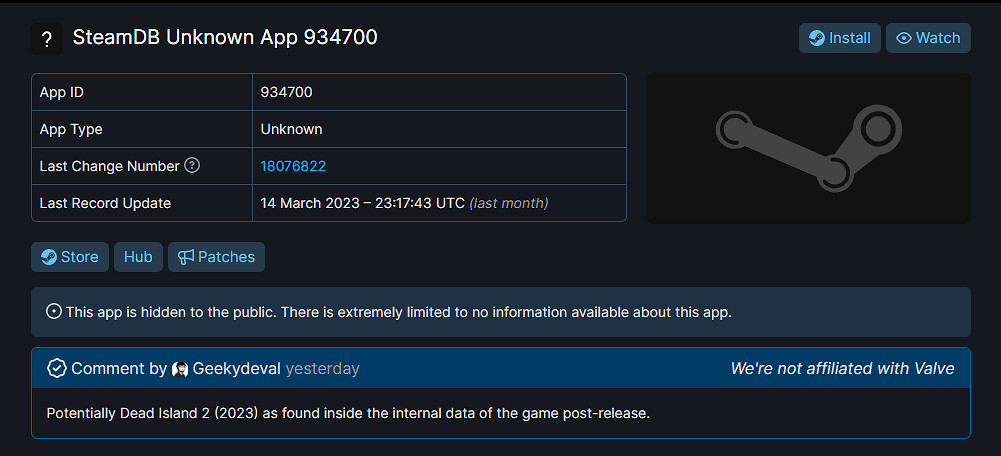Click the Steam icon in Store button
Screen dimensions: 1001x456
click(x=48, y=257)
